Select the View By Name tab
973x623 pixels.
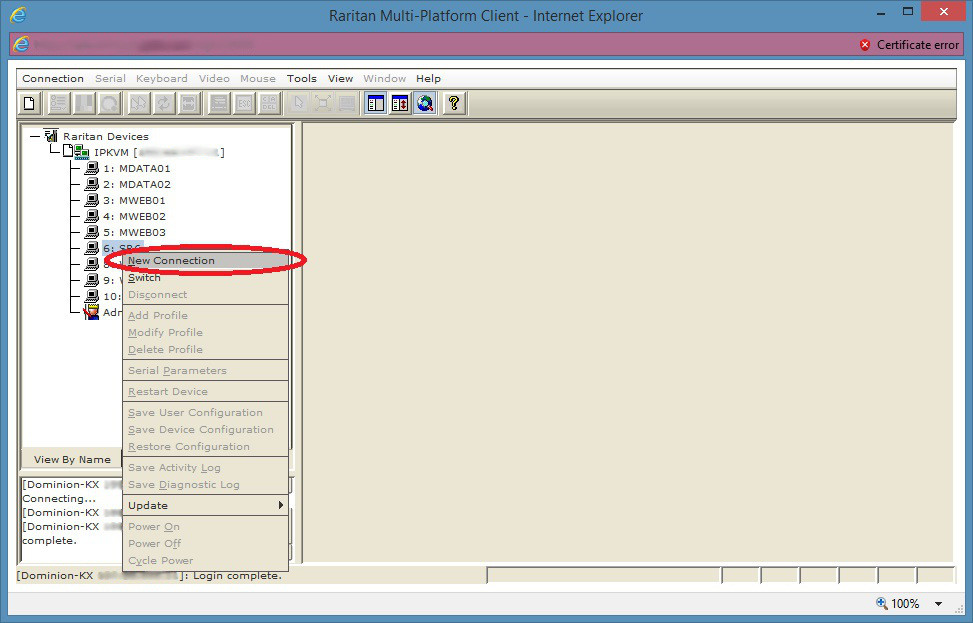tap(72, 459)
